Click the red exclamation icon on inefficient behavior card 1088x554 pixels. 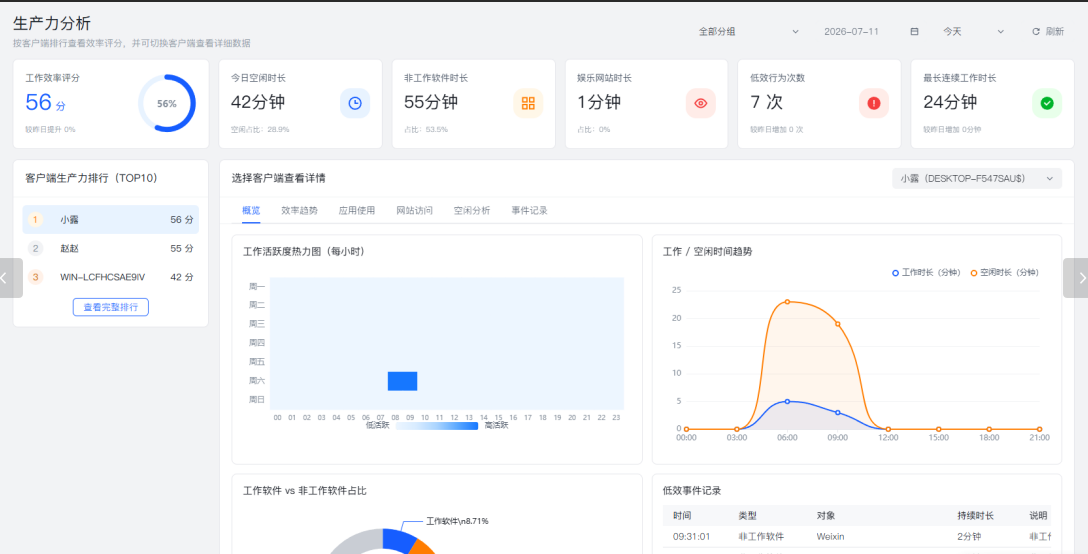point(874,103)
